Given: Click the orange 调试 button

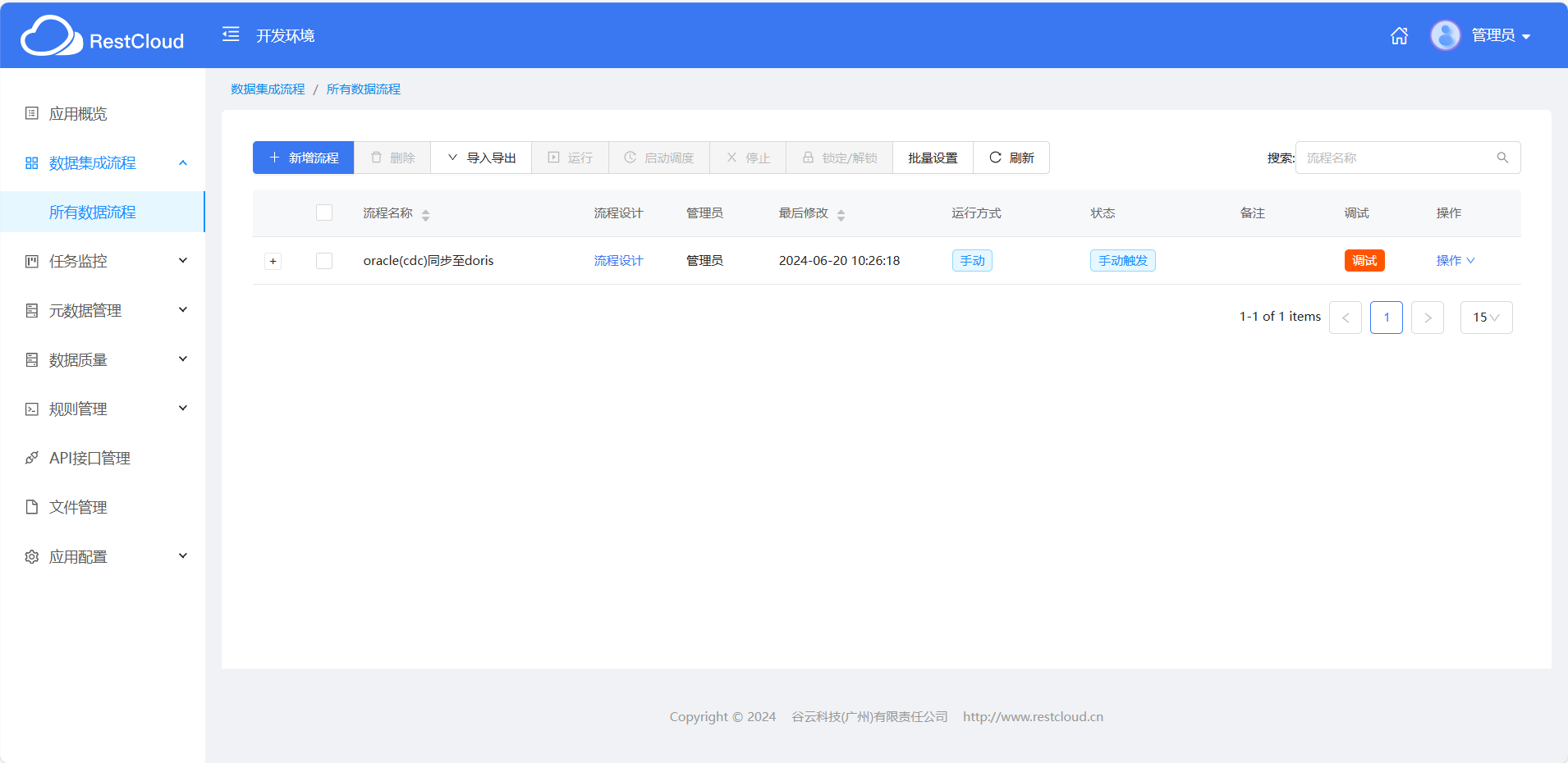Looking at the screenshot, I should (x=1364, y=260).
